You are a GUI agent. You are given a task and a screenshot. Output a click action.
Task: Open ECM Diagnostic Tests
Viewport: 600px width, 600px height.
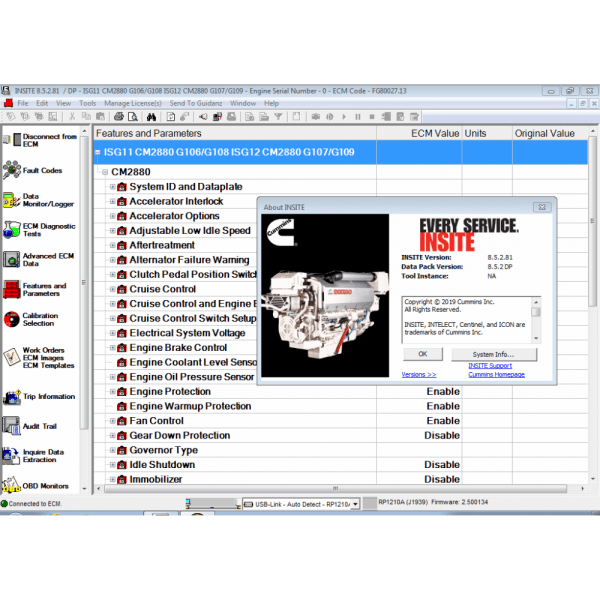[x=39, y=230]
